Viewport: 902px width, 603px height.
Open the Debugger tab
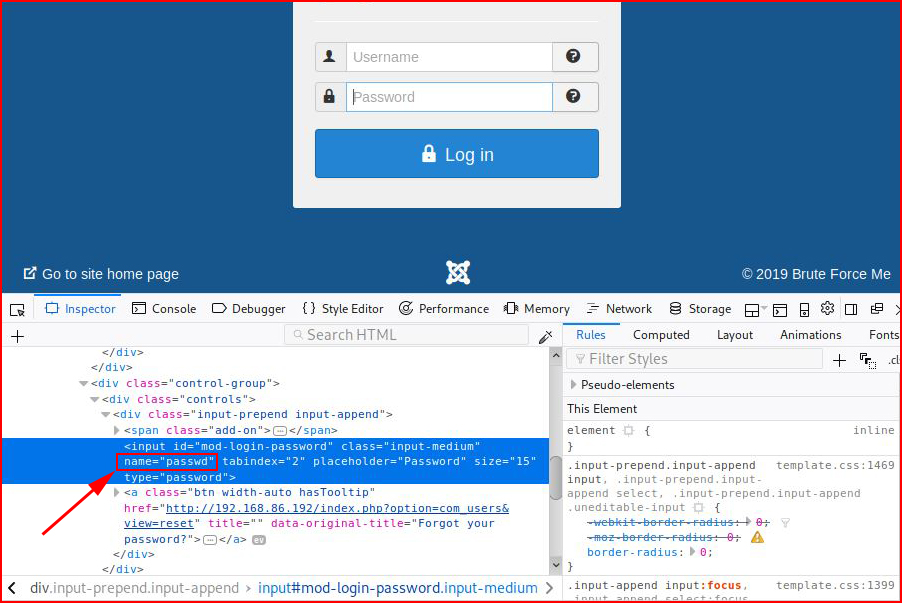point(249,309)
